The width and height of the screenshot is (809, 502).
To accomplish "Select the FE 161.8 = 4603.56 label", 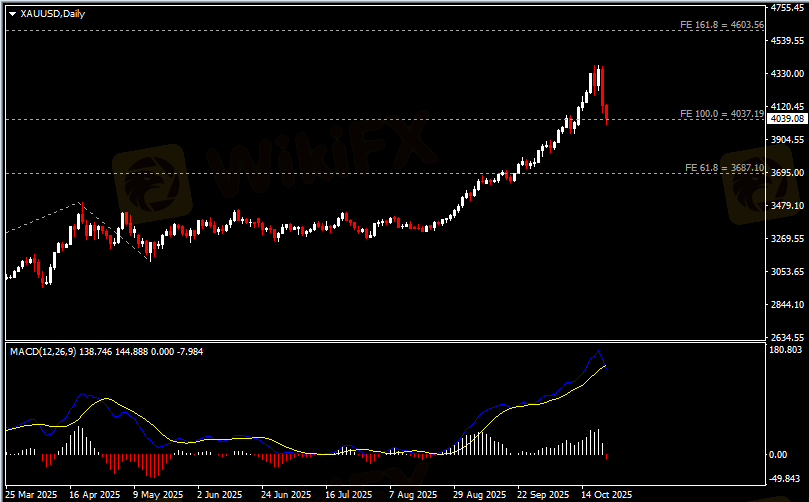I will (x=722, y=24).
